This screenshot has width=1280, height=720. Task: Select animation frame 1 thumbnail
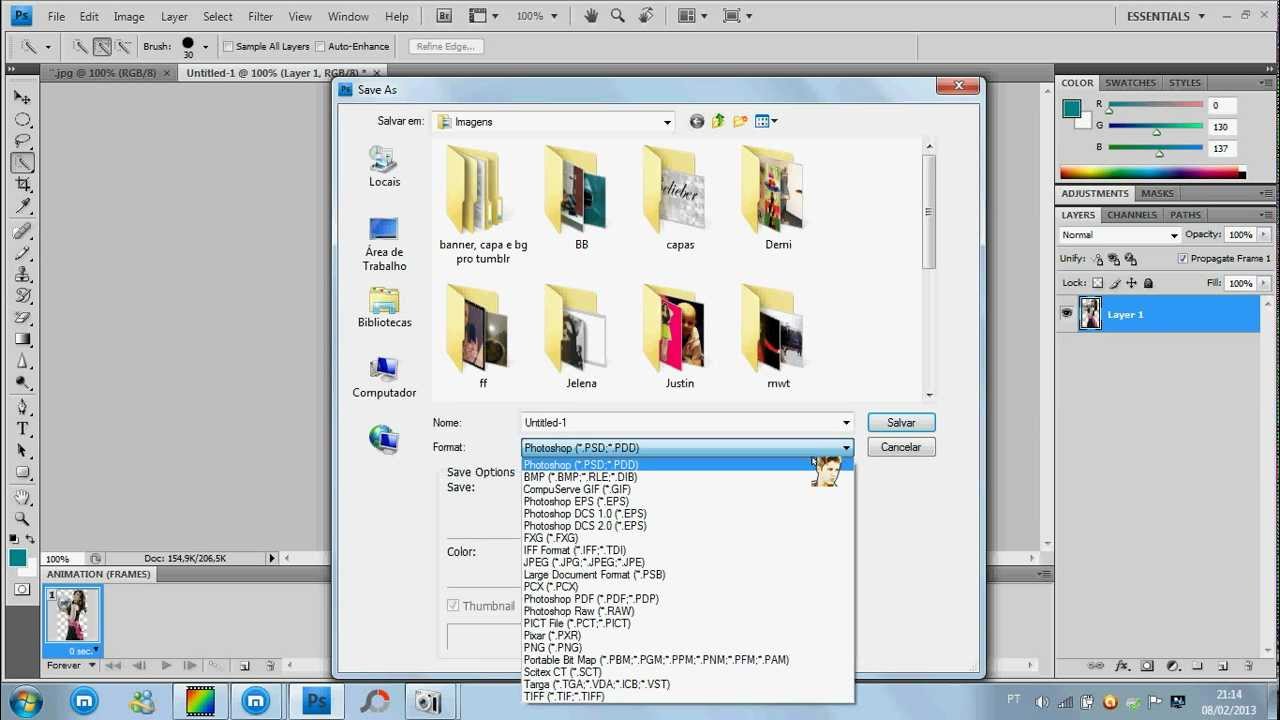tap(73, 614)
